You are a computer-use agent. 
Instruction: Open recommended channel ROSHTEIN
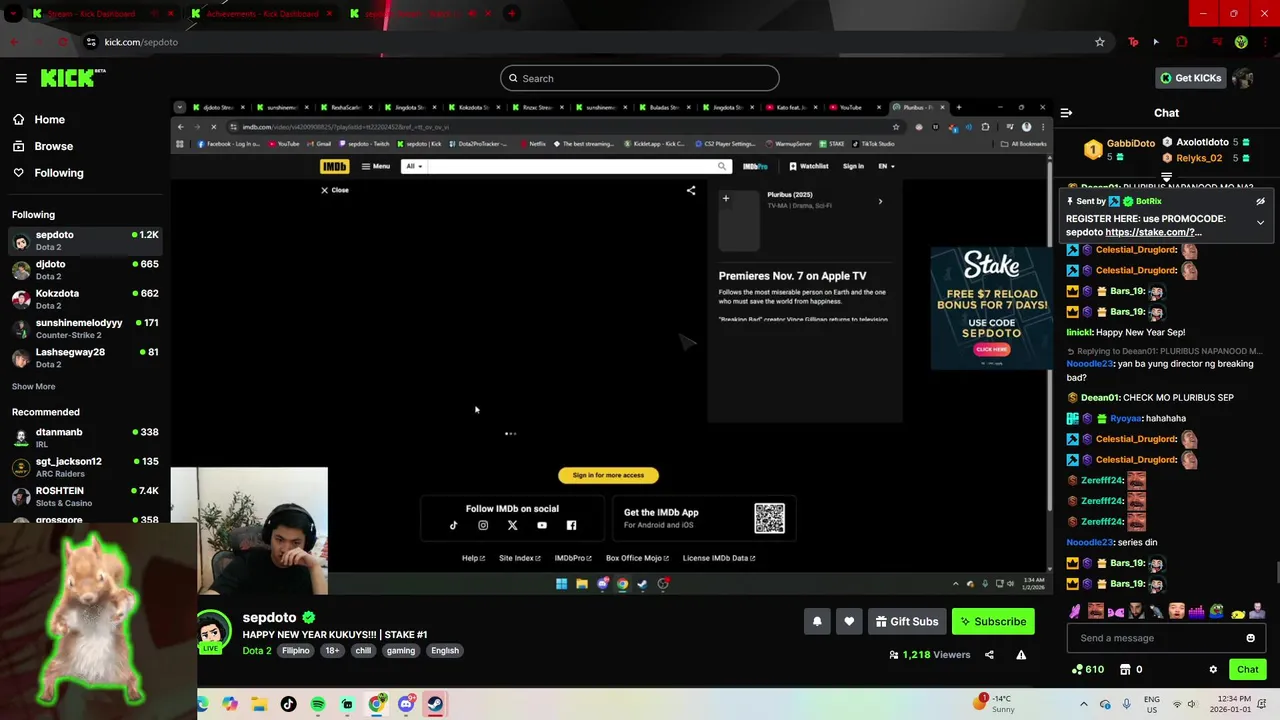[85, 496]
